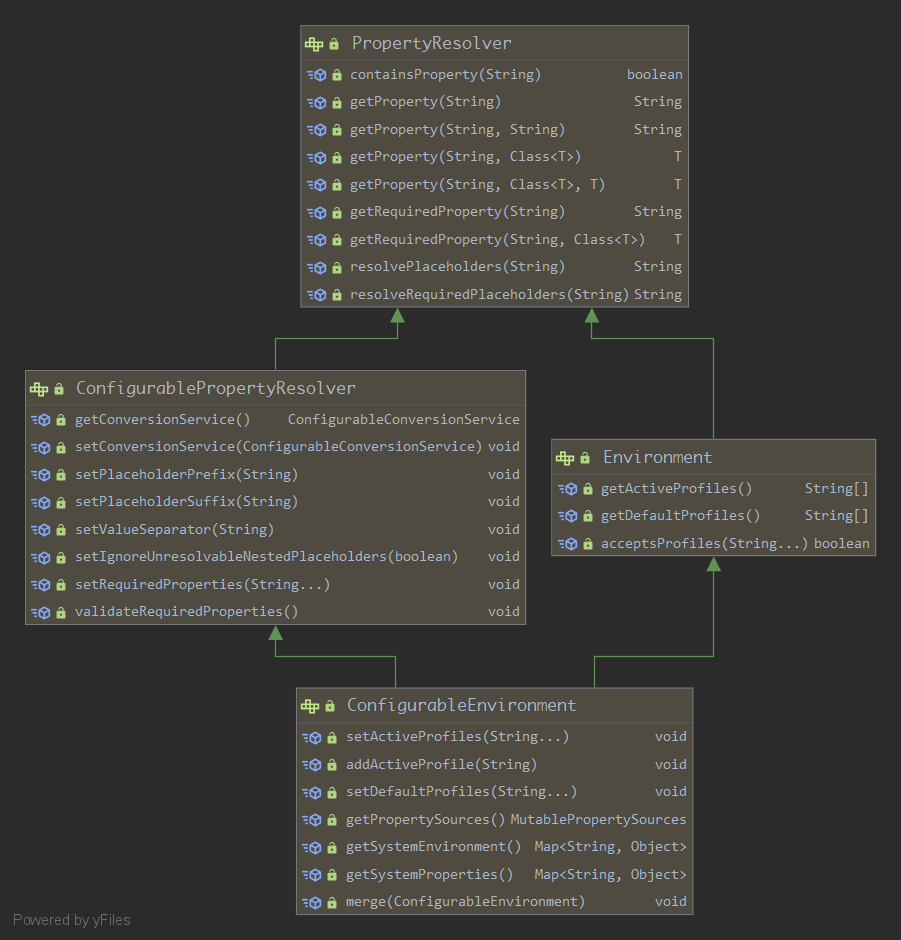Screen dimensions: 901x940
Task: Click the method icon for resolveRequiredPlaceholders(String)
Action: [317, 295]
